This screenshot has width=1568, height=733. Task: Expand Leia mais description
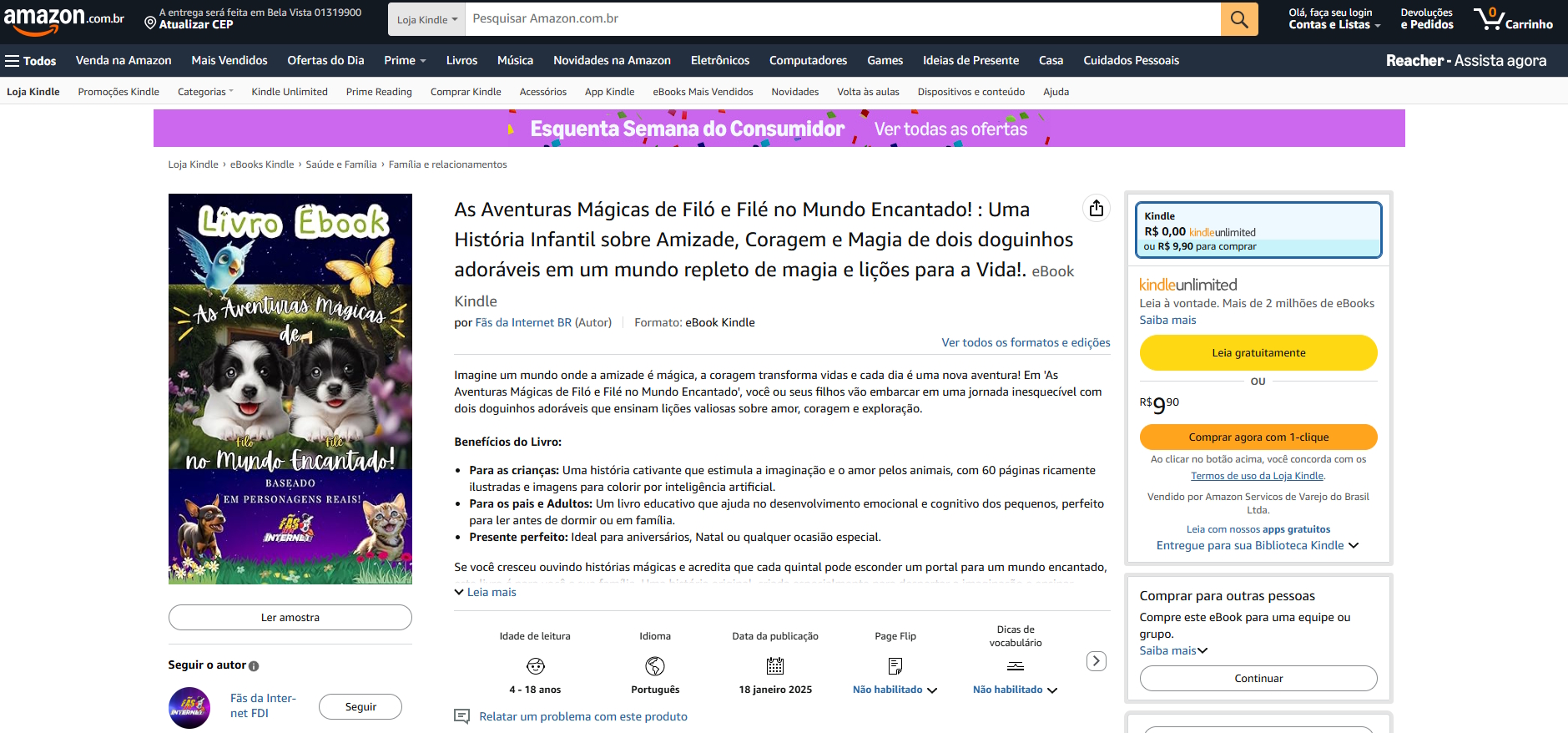click(x=486, y=592)
